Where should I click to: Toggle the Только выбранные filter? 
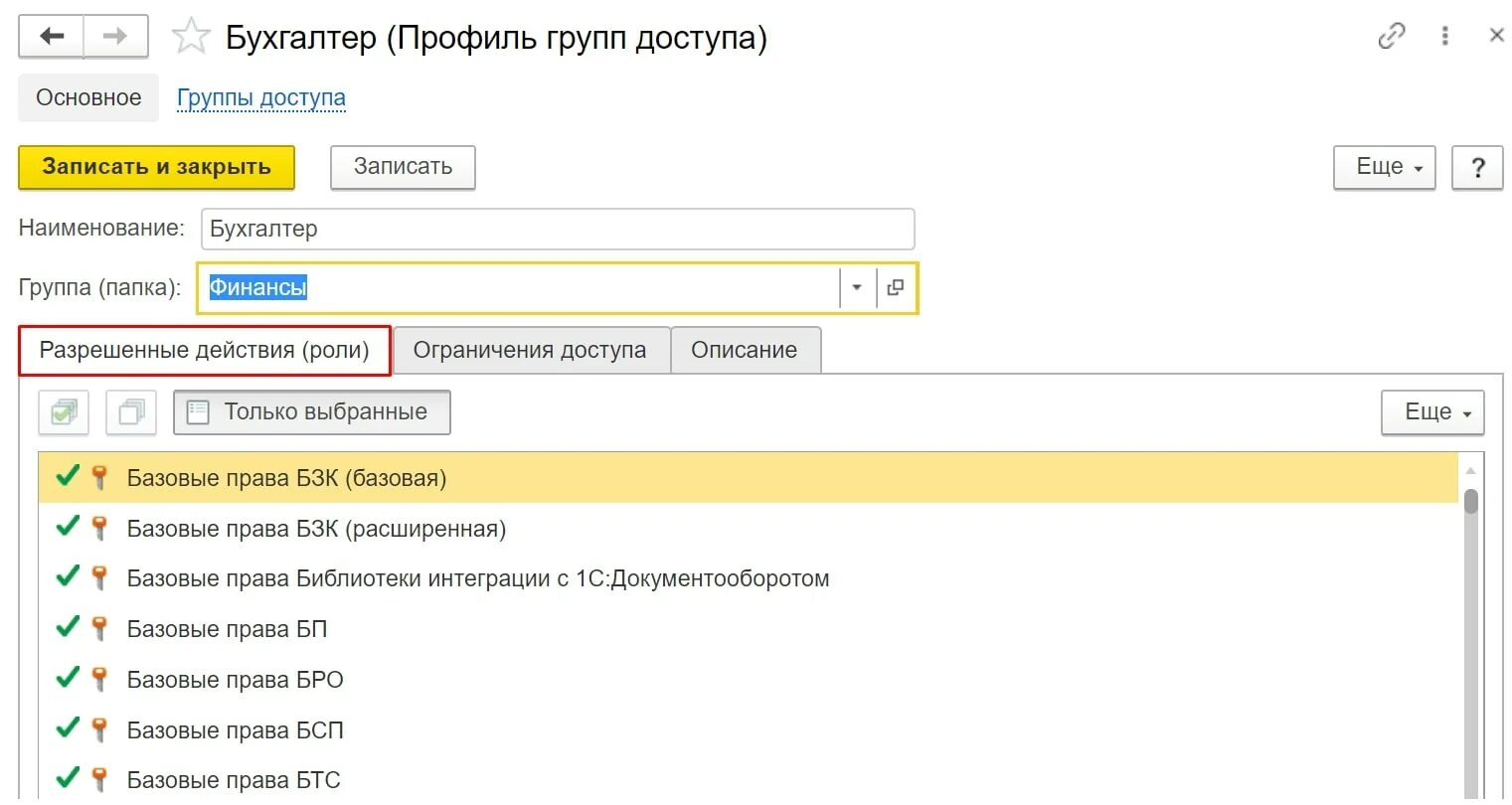312,412
